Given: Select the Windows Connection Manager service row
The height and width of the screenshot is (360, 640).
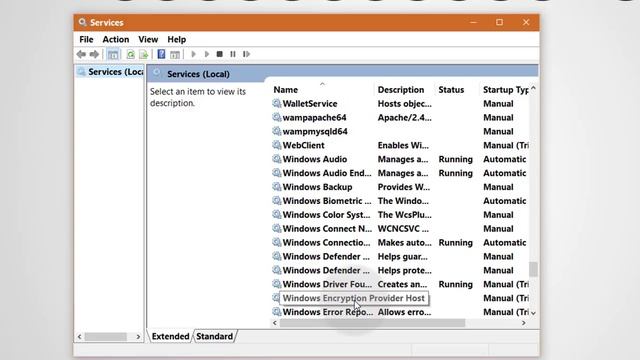Looking at the screenshot, I should click(400, 242).
